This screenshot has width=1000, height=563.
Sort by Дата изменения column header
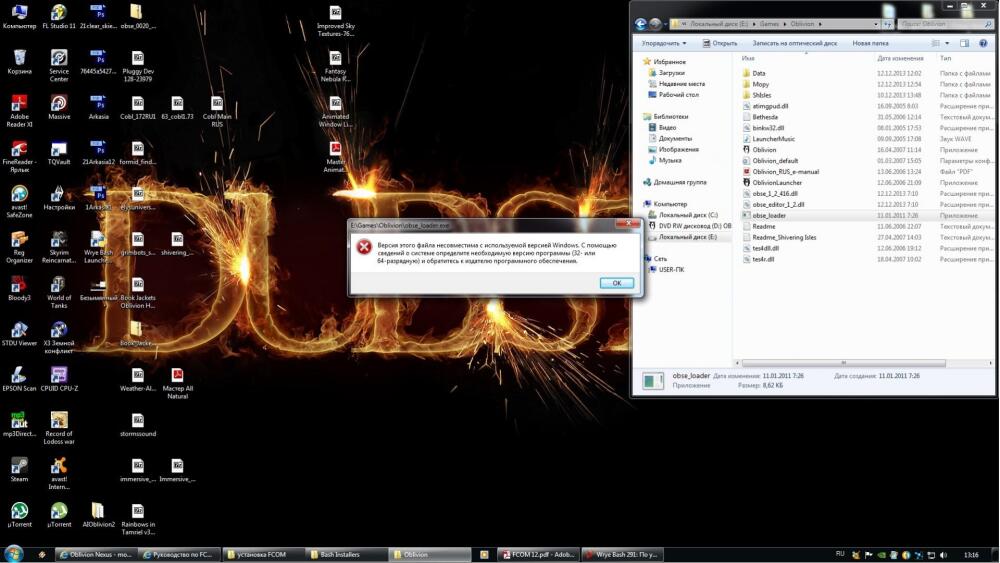[900, 58]
